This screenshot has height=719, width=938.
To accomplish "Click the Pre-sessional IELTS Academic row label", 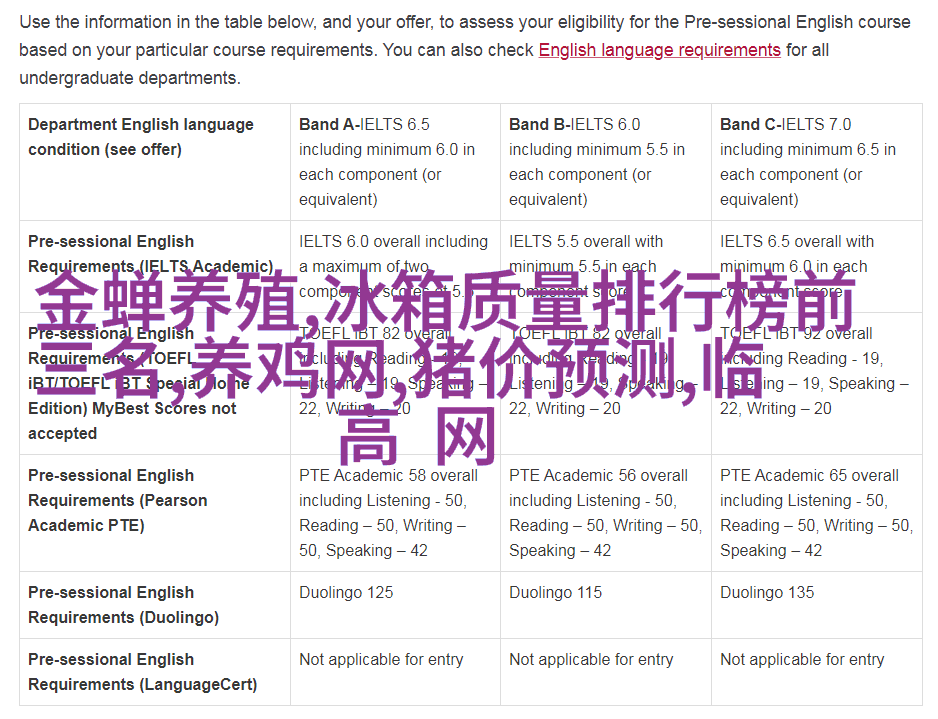I will 150,254.
